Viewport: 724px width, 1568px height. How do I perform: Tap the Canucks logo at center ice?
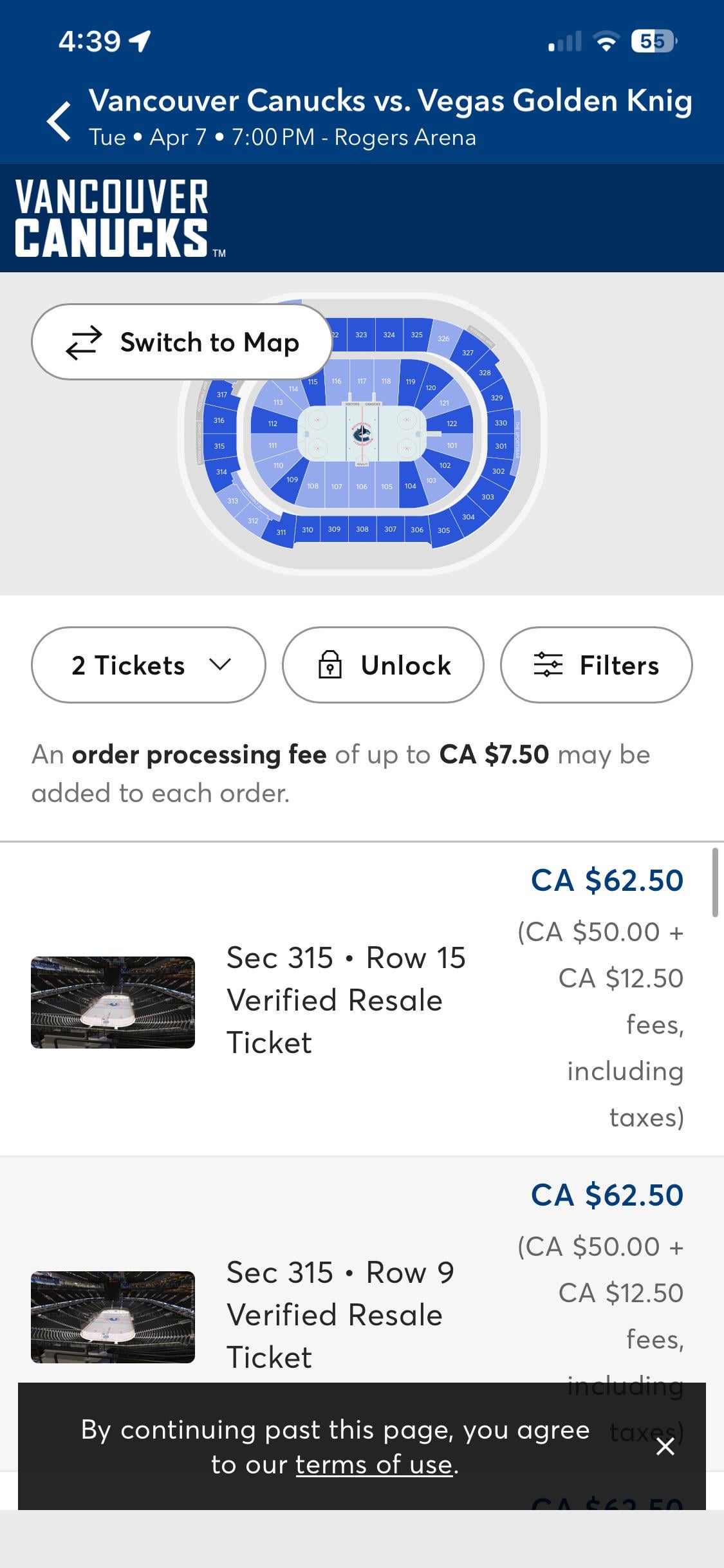coord(362,434)
